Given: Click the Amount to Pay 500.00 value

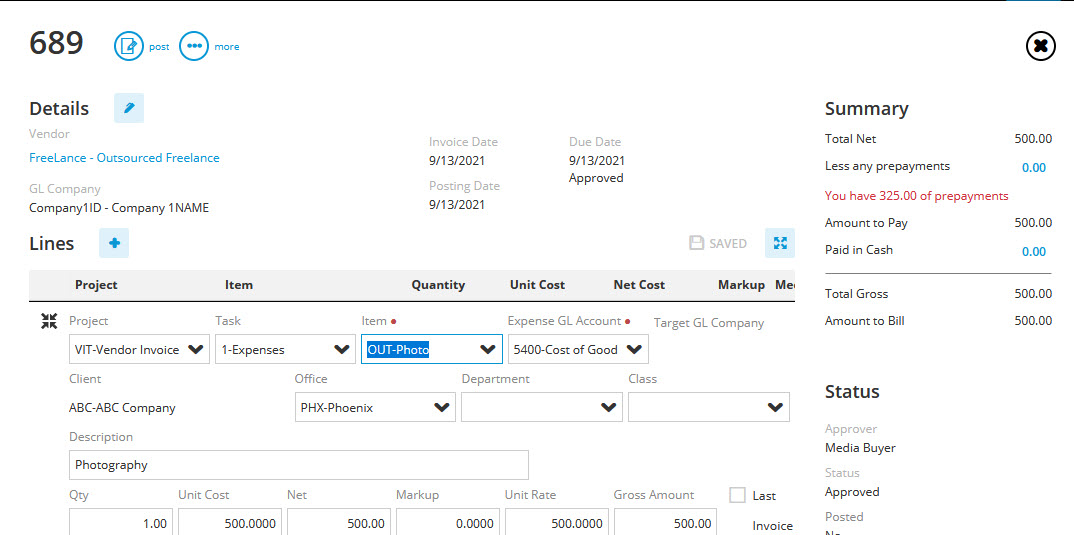Looking at the screenshot, I should point(1033,223).
